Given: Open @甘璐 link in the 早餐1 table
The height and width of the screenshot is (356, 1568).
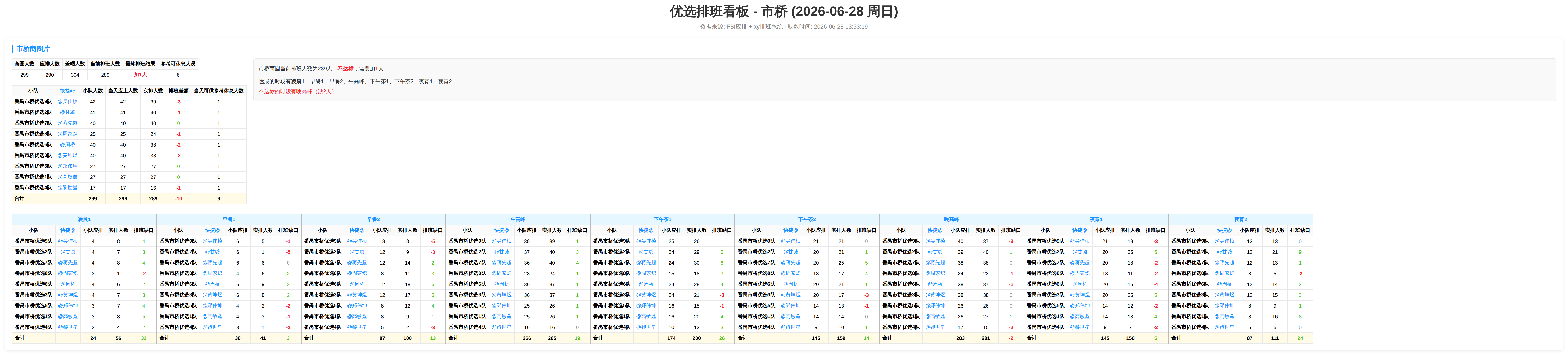Looking at the screenshot, I should tap(212, 252).
